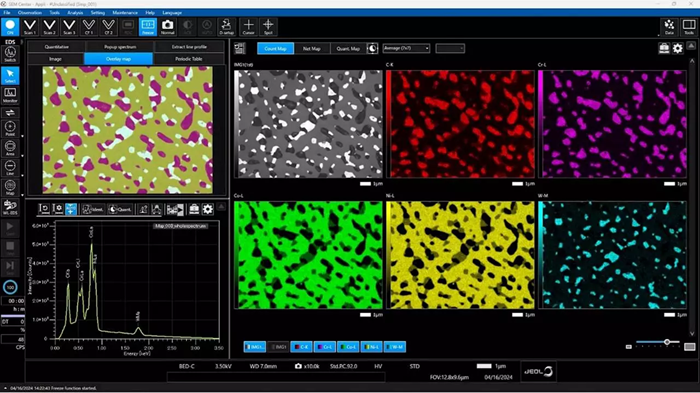Select the Net Map button

click(x=312, y=48)
